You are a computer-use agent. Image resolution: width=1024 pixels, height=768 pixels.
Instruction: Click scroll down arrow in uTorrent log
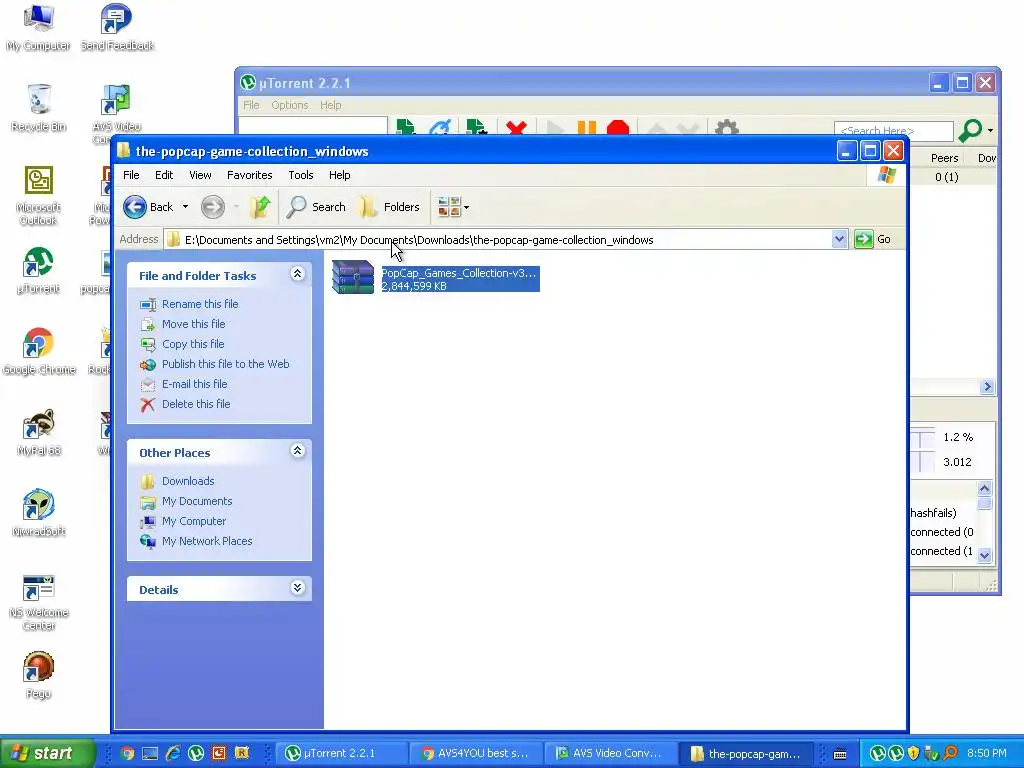pos(985,555)
